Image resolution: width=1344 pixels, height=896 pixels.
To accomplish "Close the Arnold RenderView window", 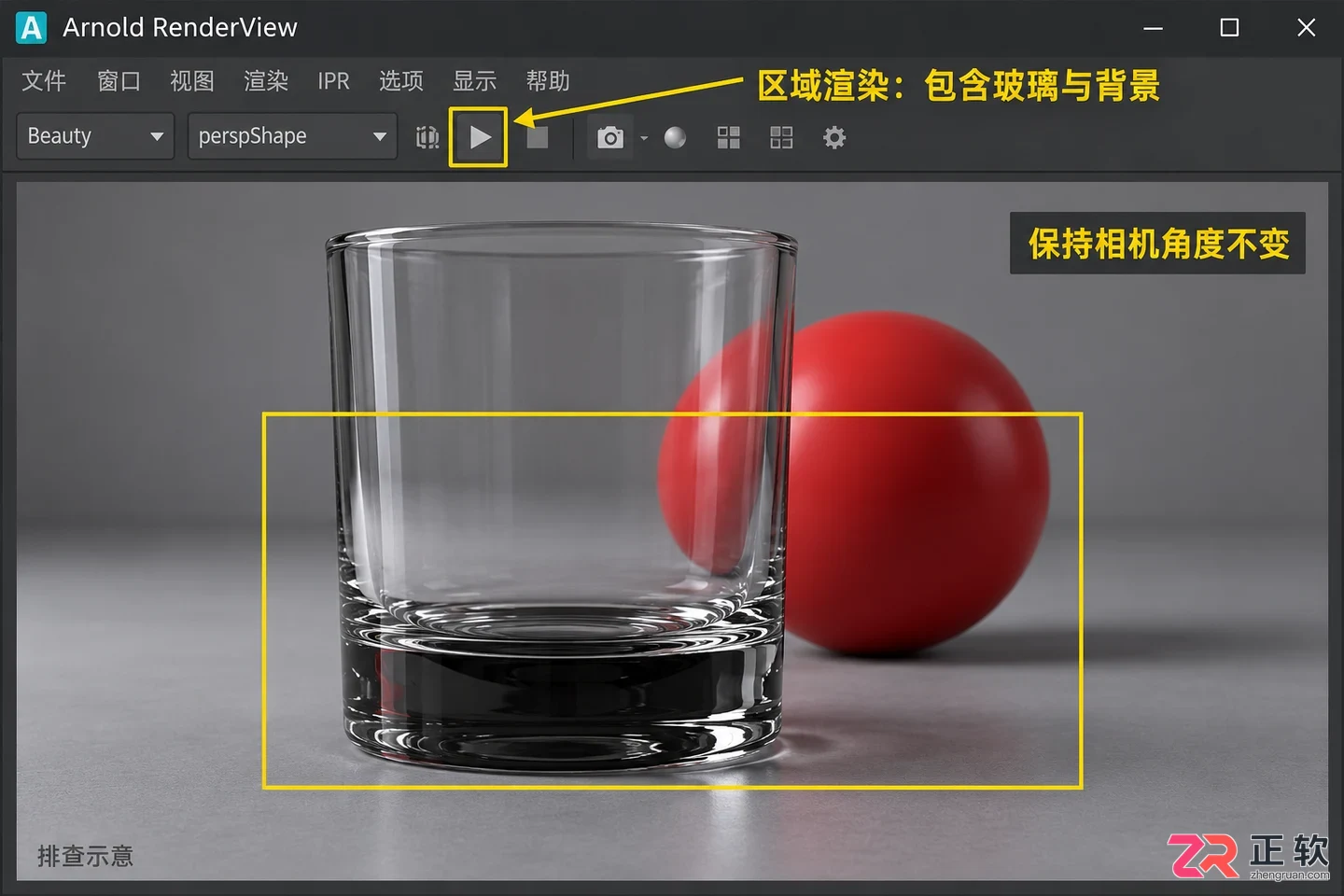I will click(x=1307, y=28).
